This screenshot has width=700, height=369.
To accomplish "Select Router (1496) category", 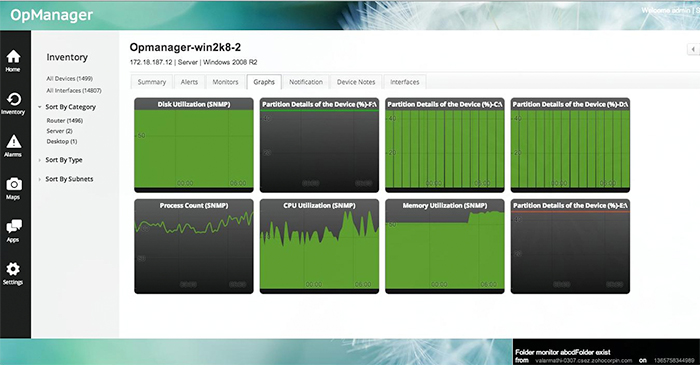I will 65,120.
